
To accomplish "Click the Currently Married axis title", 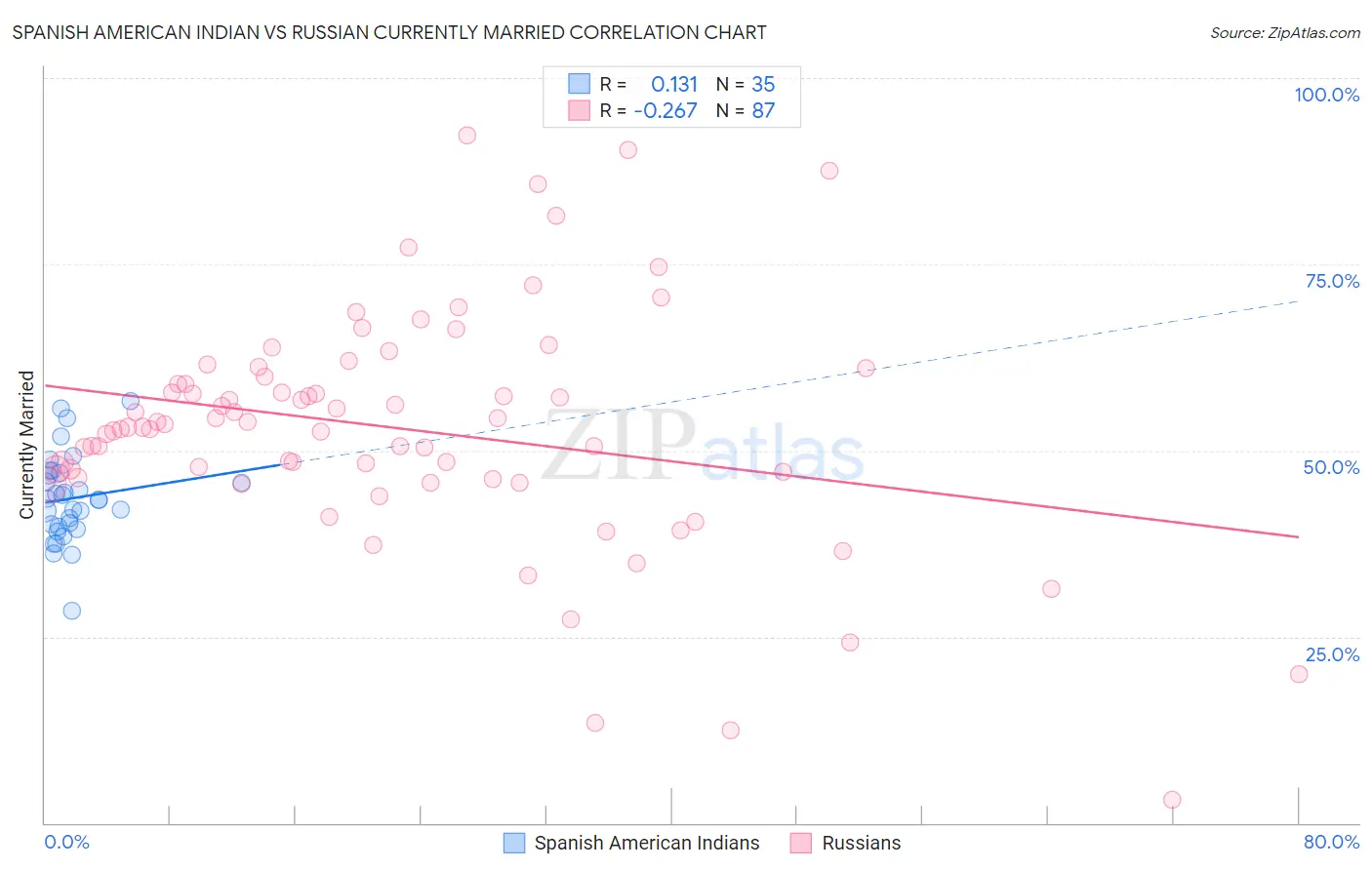I will point(26,445).
